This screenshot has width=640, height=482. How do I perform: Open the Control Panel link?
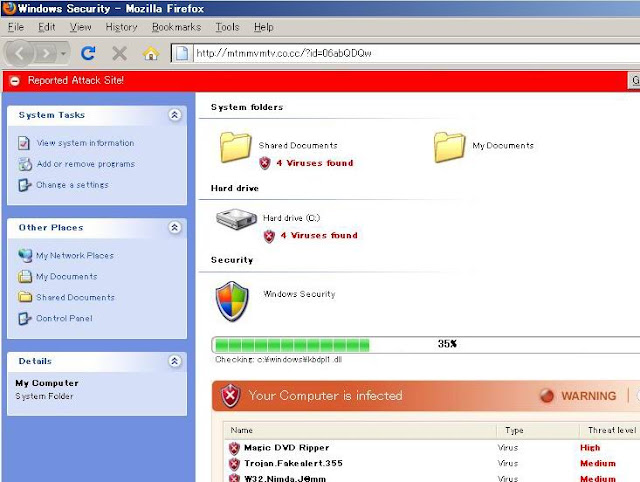(x=64, y=318)
